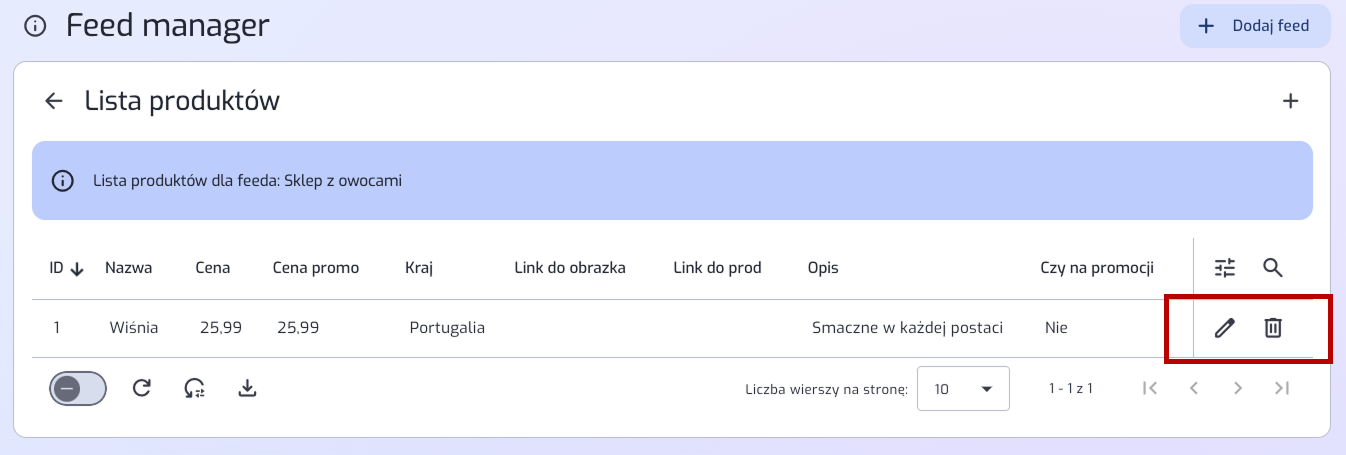The width and height of the screenshot is (1346, 455).
Task: Jump to the first page
Action: pos(1150,388)
